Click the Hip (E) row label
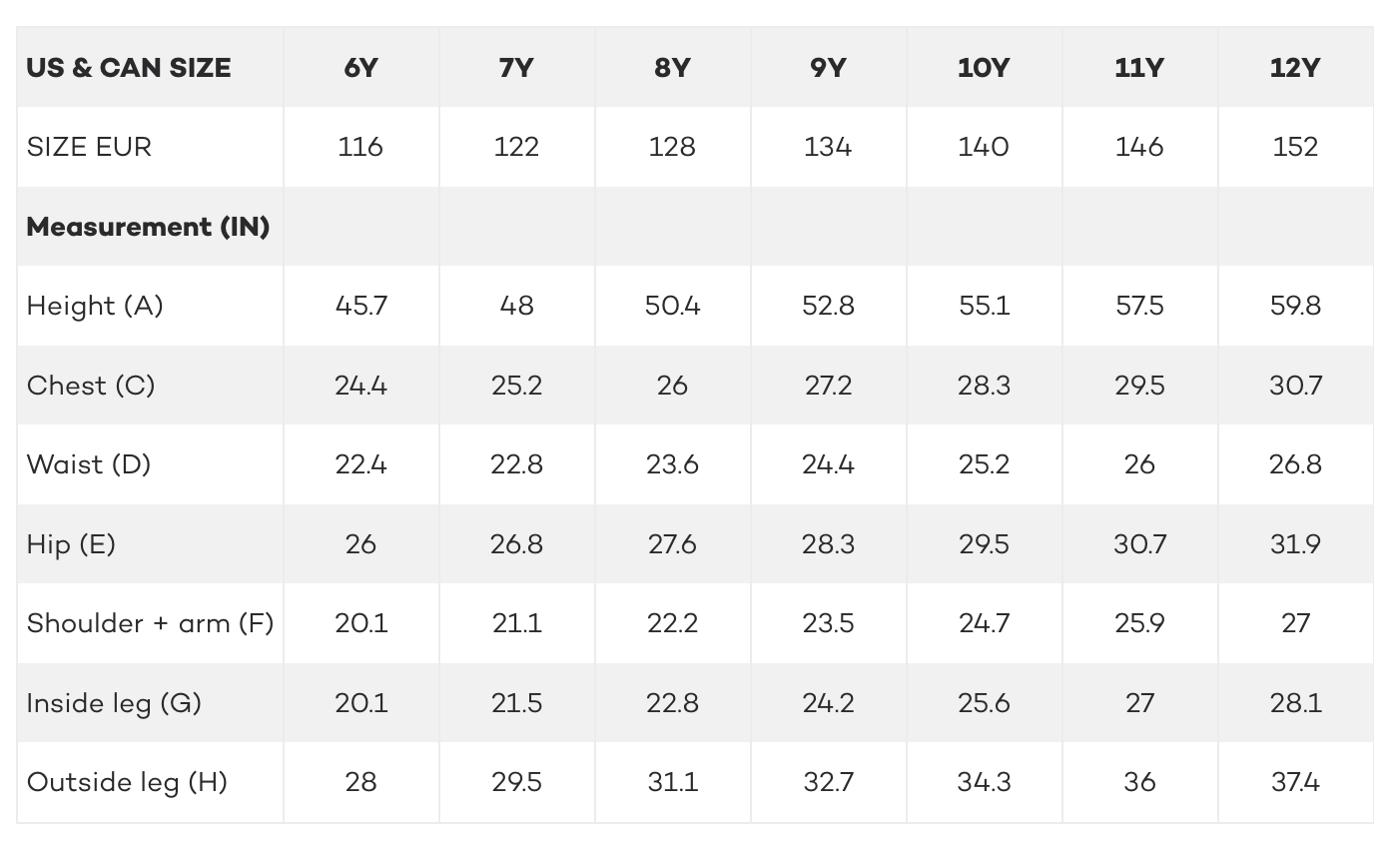The width and height of the screenshot is (1400, 845). click(71, 544)
